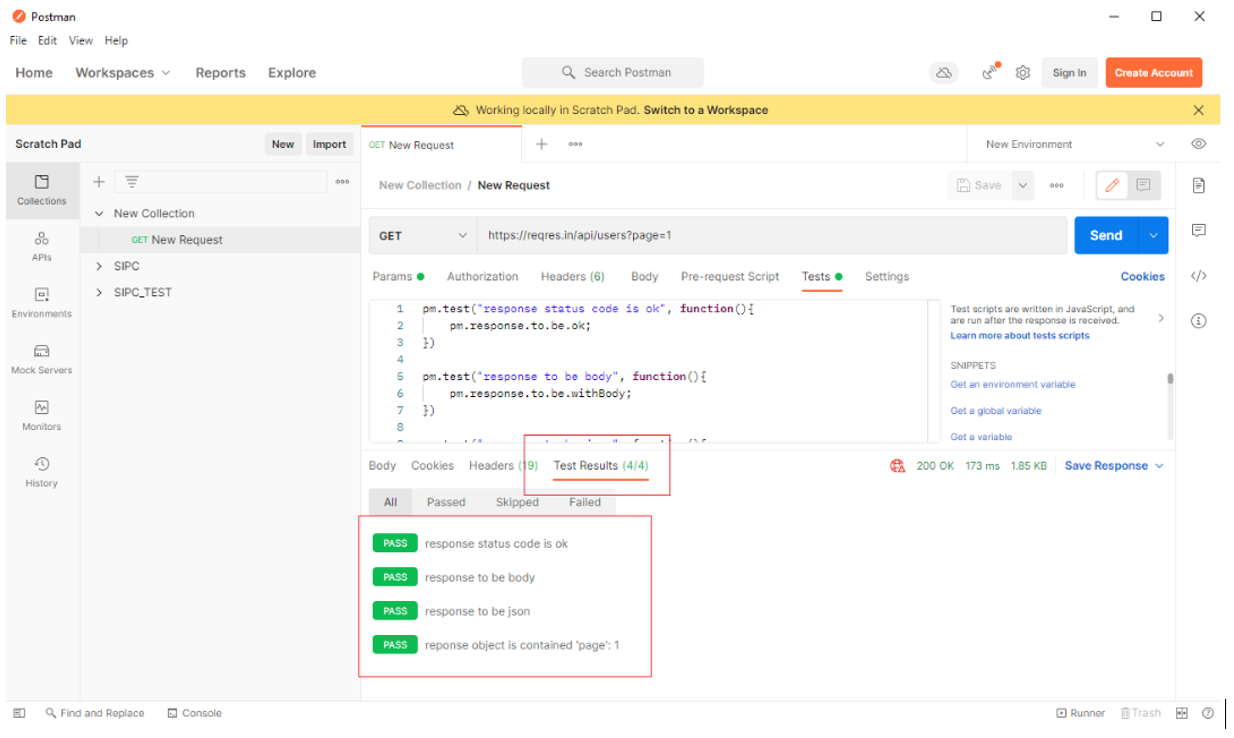Viewport: 1234px width, 738px height.
Task: Open the code snippet generator panel
Action: pyautogui.click(x=1198, y=276)
